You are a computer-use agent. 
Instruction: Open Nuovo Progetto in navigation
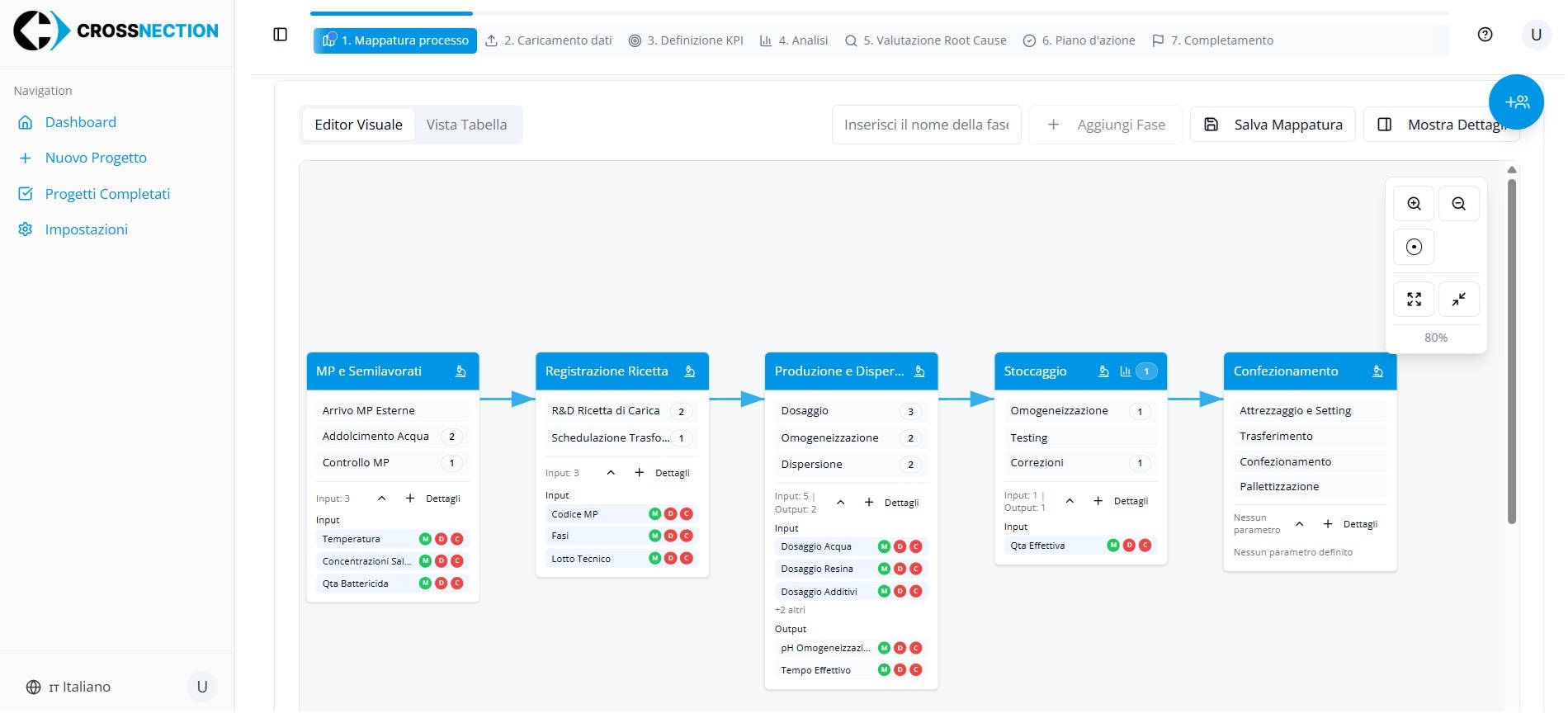click(x=96, y=158)
